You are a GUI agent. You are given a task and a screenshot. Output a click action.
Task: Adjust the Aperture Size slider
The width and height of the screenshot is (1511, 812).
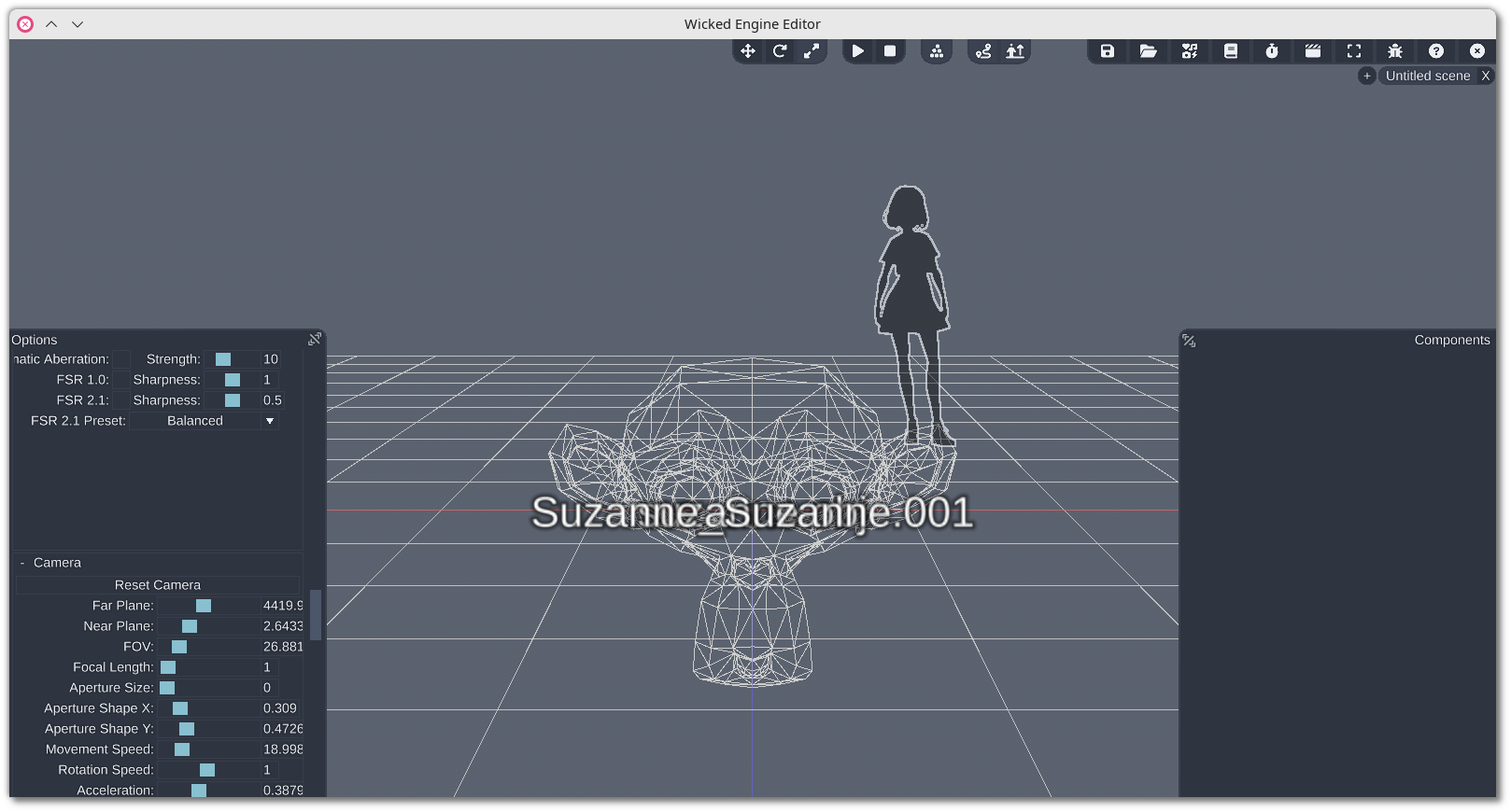[x=208, y=688]
